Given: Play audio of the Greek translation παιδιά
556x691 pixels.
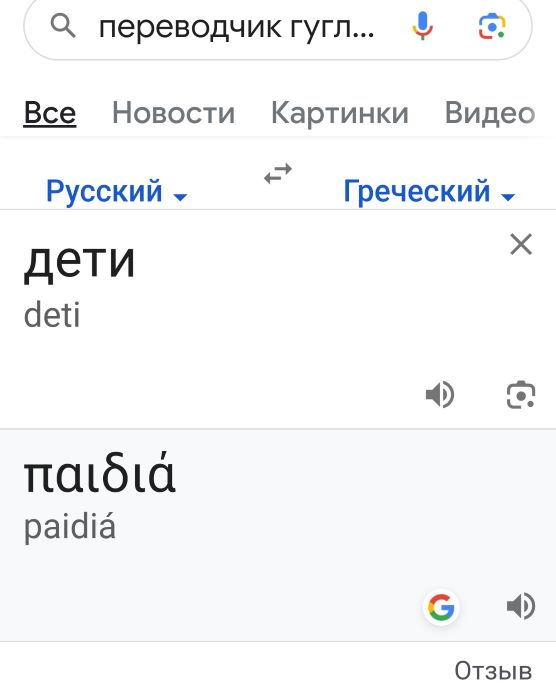Looking at the screenshot, I should point(521,606).
